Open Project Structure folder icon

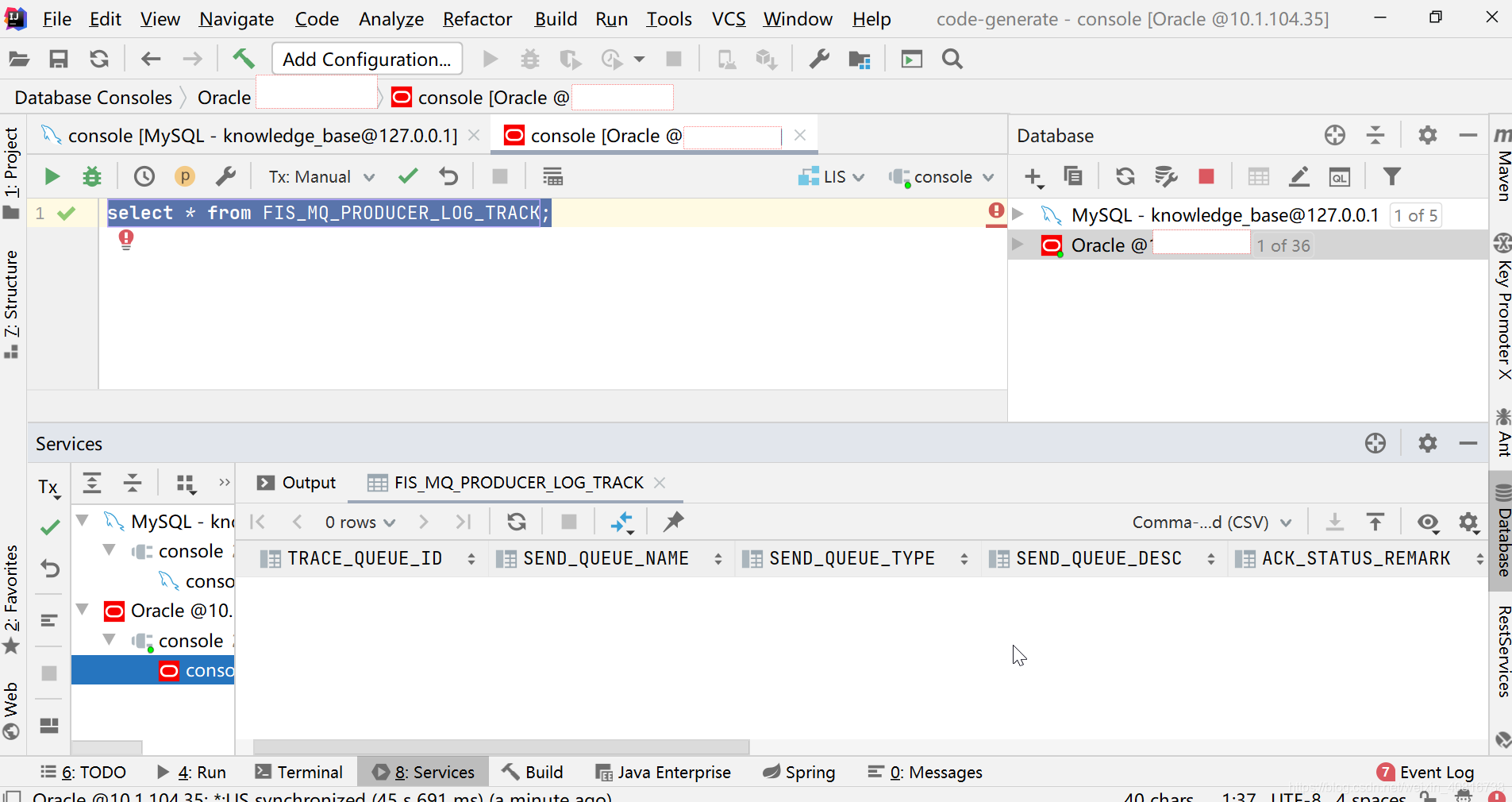click(860, 59)
